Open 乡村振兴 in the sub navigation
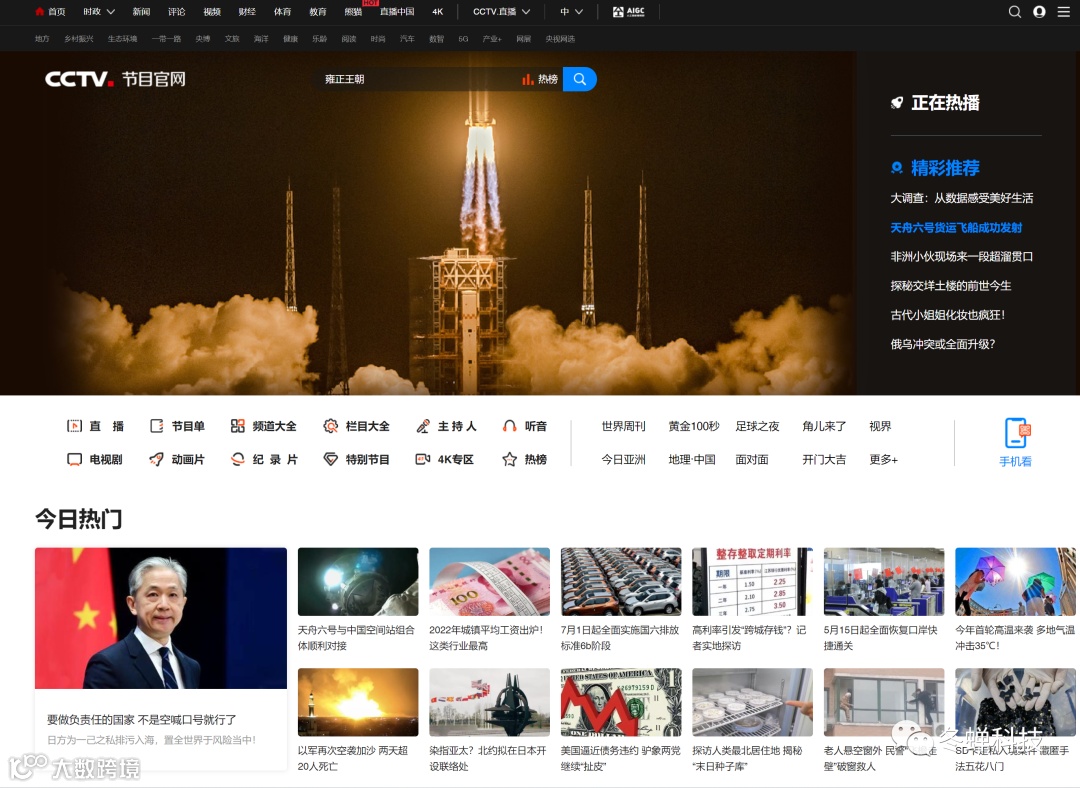Viewport: 1080px width, 788px height. 79,39
